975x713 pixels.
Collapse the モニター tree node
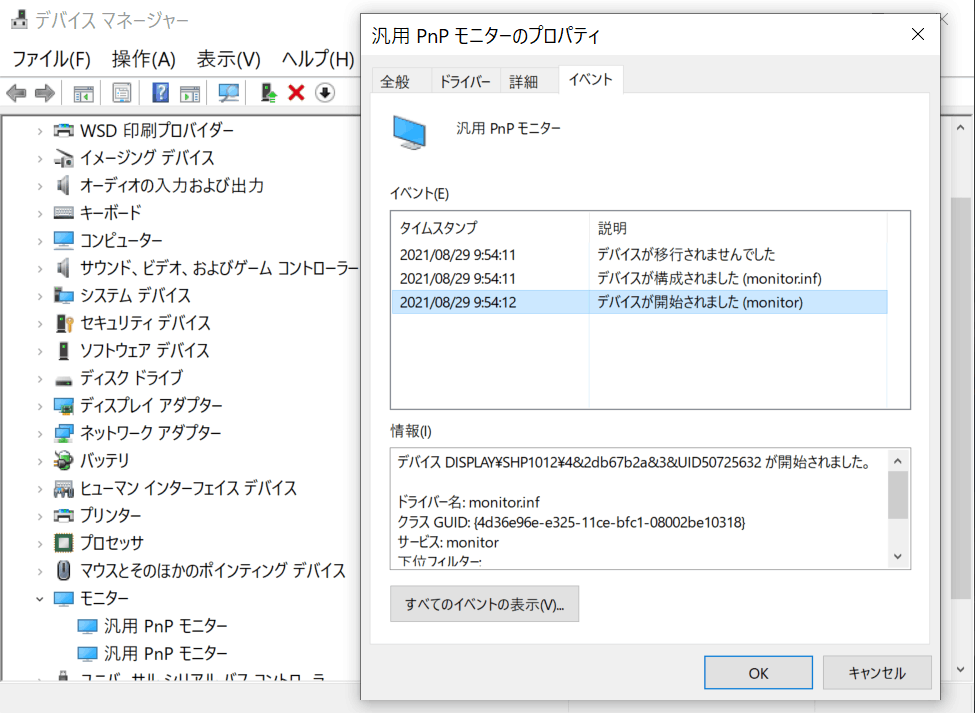[x=40, y=599]
